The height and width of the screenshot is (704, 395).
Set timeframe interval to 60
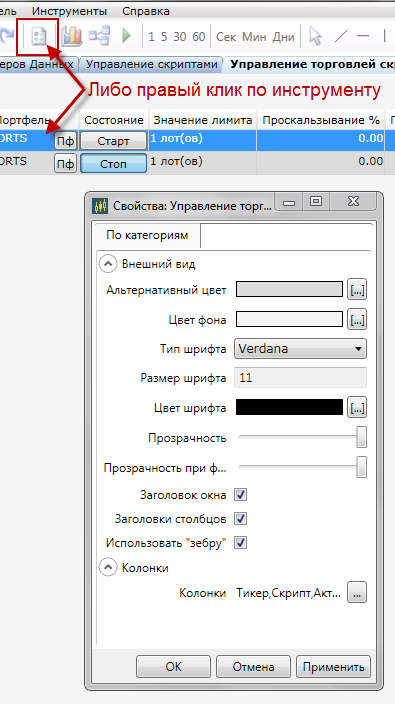pos(199,37)
